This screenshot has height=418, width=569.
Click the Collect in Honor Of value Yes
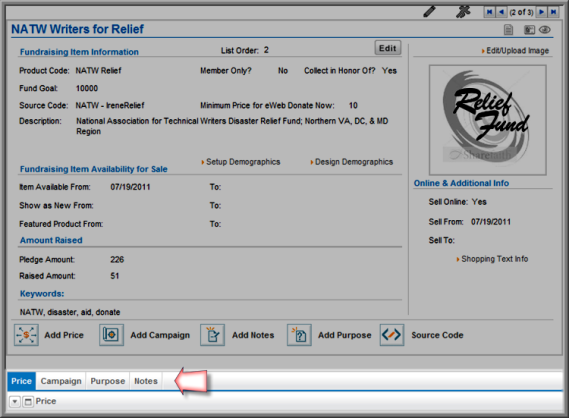pyautogui.click(x=389, y=71)
